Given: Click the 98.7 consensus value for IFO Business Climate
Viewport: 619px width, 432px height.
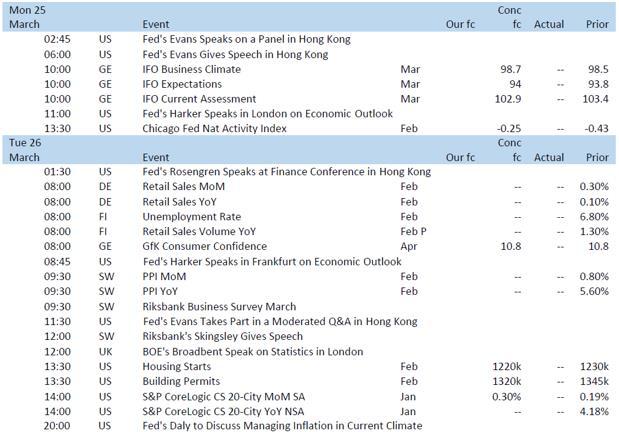Looking at the screenshot, I should [510, 70].
